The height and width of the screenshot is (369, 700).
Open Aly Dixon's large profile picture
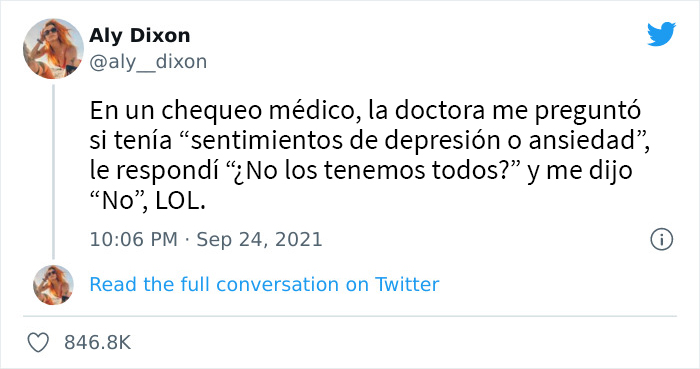click(x=53, y=49)
